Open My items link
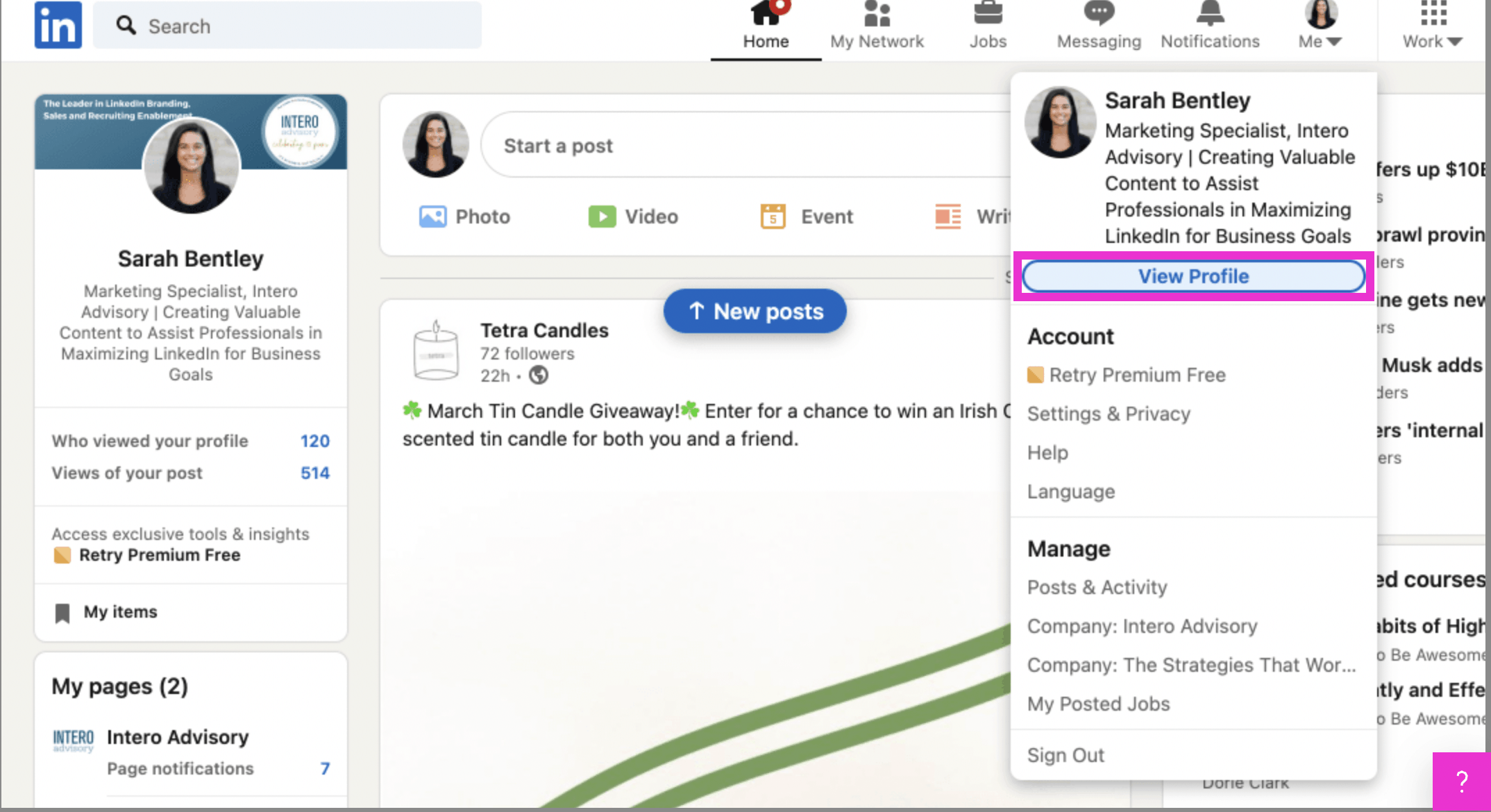The width and height of the screenshot is (1491, 812). pos(120,611)
